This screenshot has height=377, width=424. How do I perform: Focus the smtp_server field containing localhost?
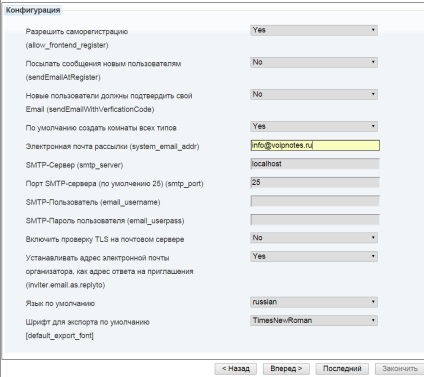click(315, 164)
